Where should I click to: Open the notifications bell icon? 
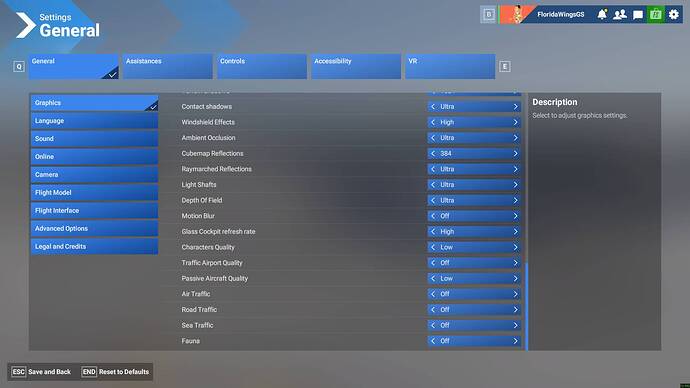click(x=602, y=15)
